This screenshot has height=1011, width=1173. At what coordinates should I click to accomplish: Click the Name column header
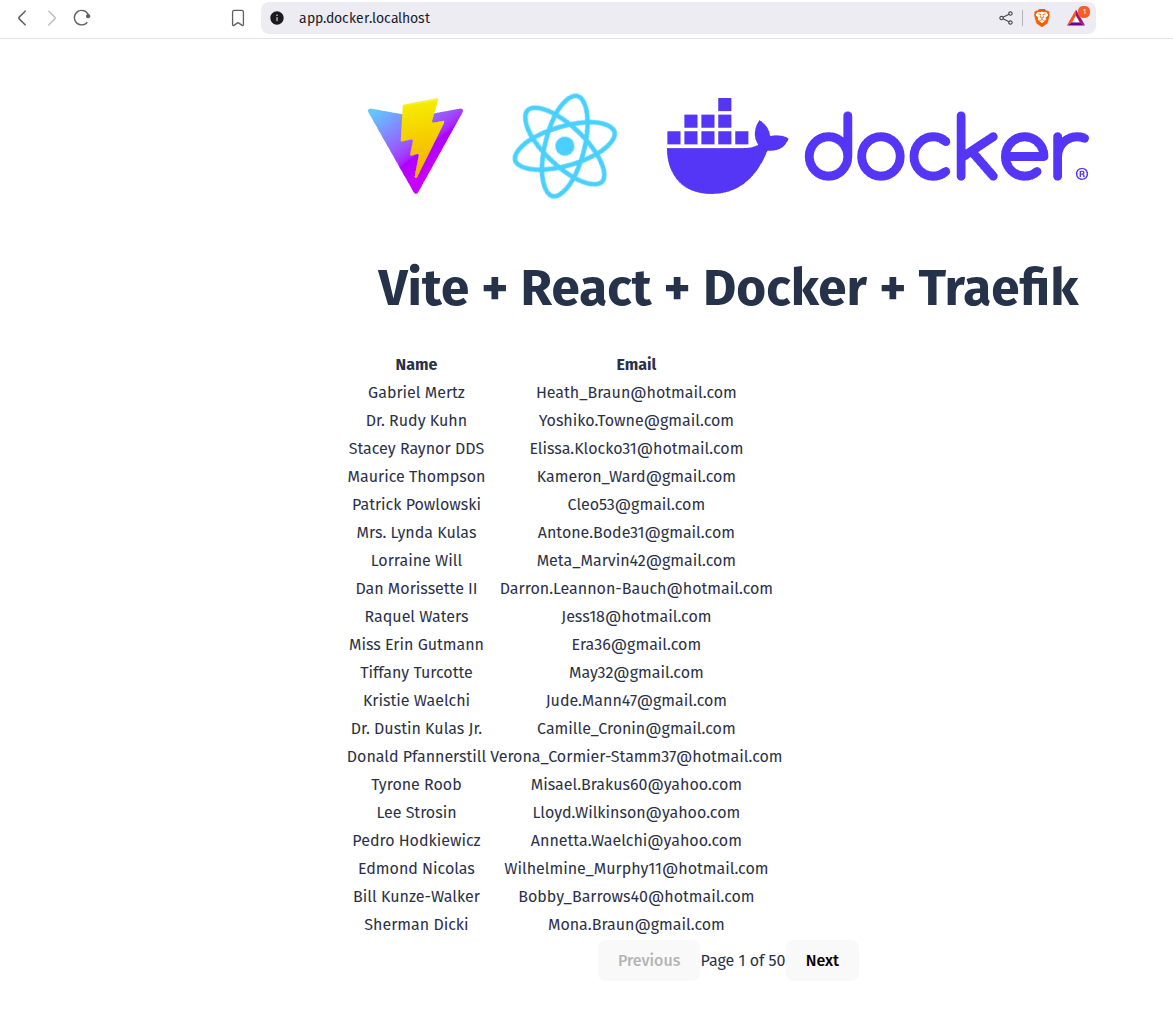tap(416, 364)
